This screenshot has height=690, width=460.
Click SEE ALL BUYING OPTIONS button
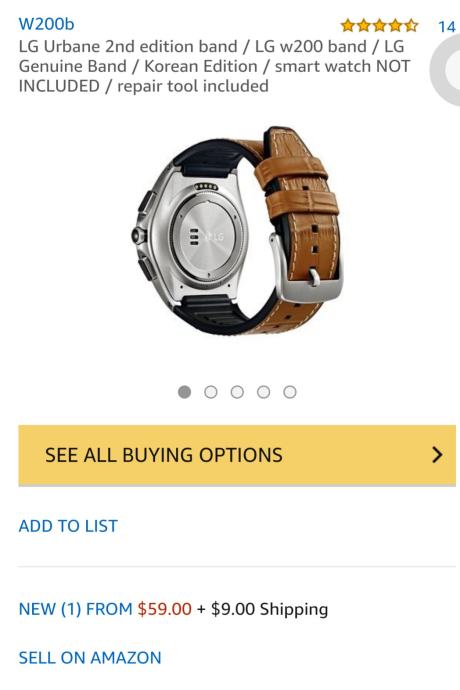237,455
